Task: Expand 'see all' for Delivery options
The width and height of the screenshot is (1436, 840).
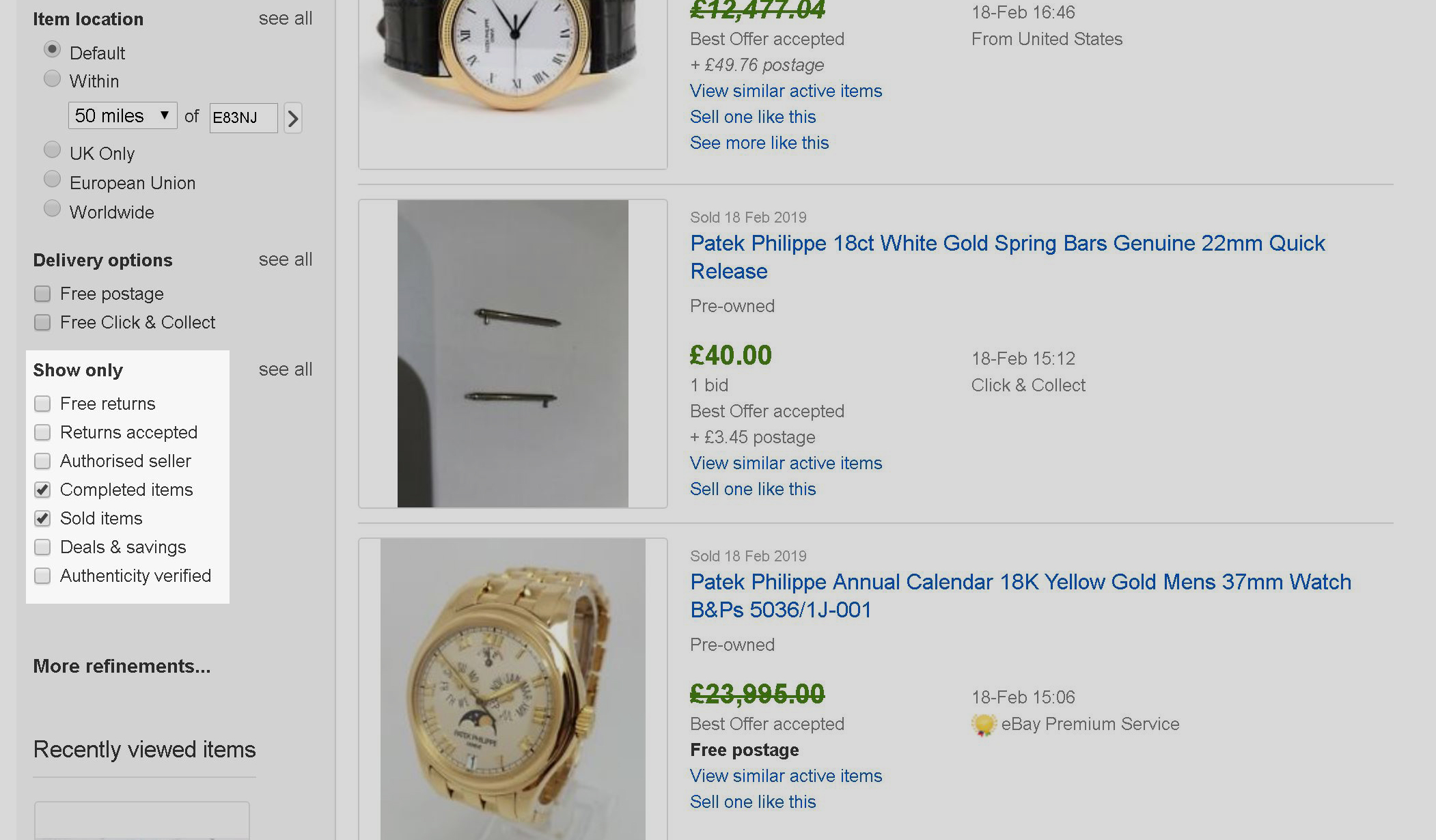Action: click(285, 260)
